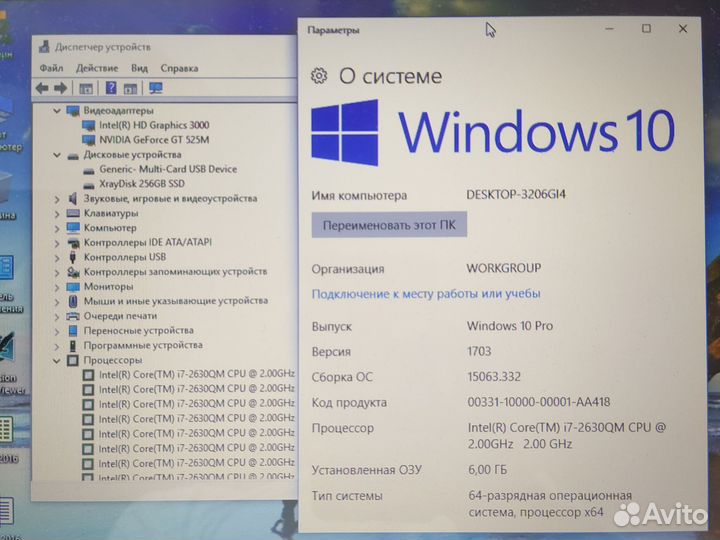Click the sound devices speaker icon
Viewport: 720px width, 540px height.
pyautogui.click(x=73, y=199)
